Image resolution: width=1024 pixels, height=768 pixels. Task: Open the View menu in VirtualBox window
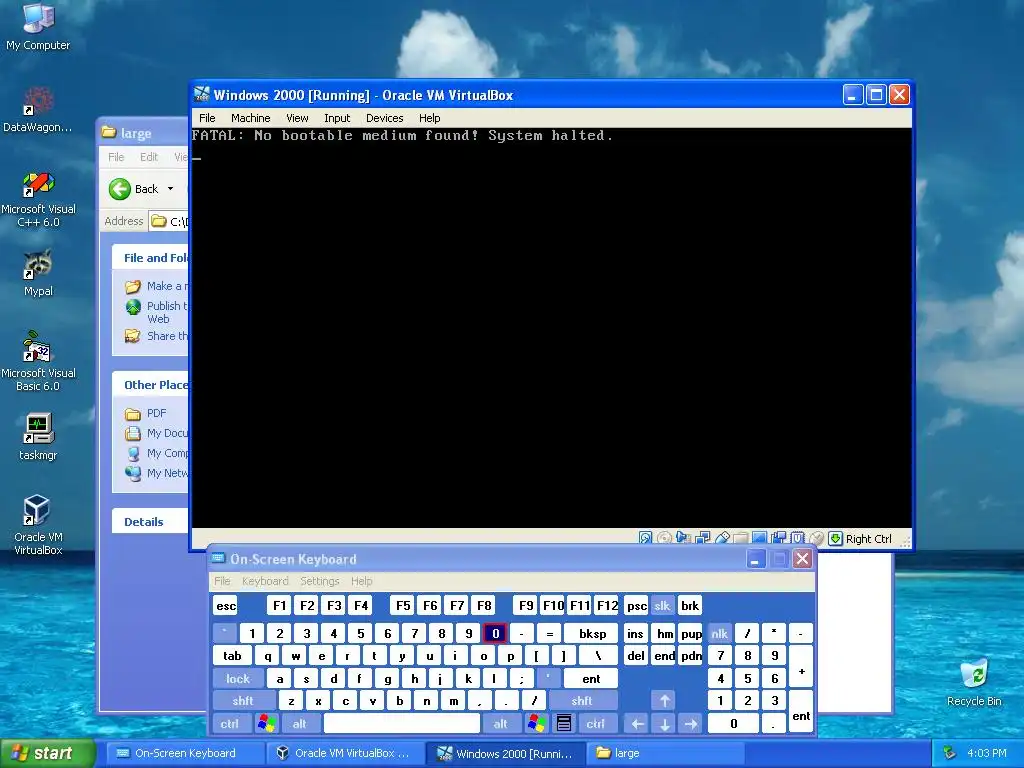point(297,118)
